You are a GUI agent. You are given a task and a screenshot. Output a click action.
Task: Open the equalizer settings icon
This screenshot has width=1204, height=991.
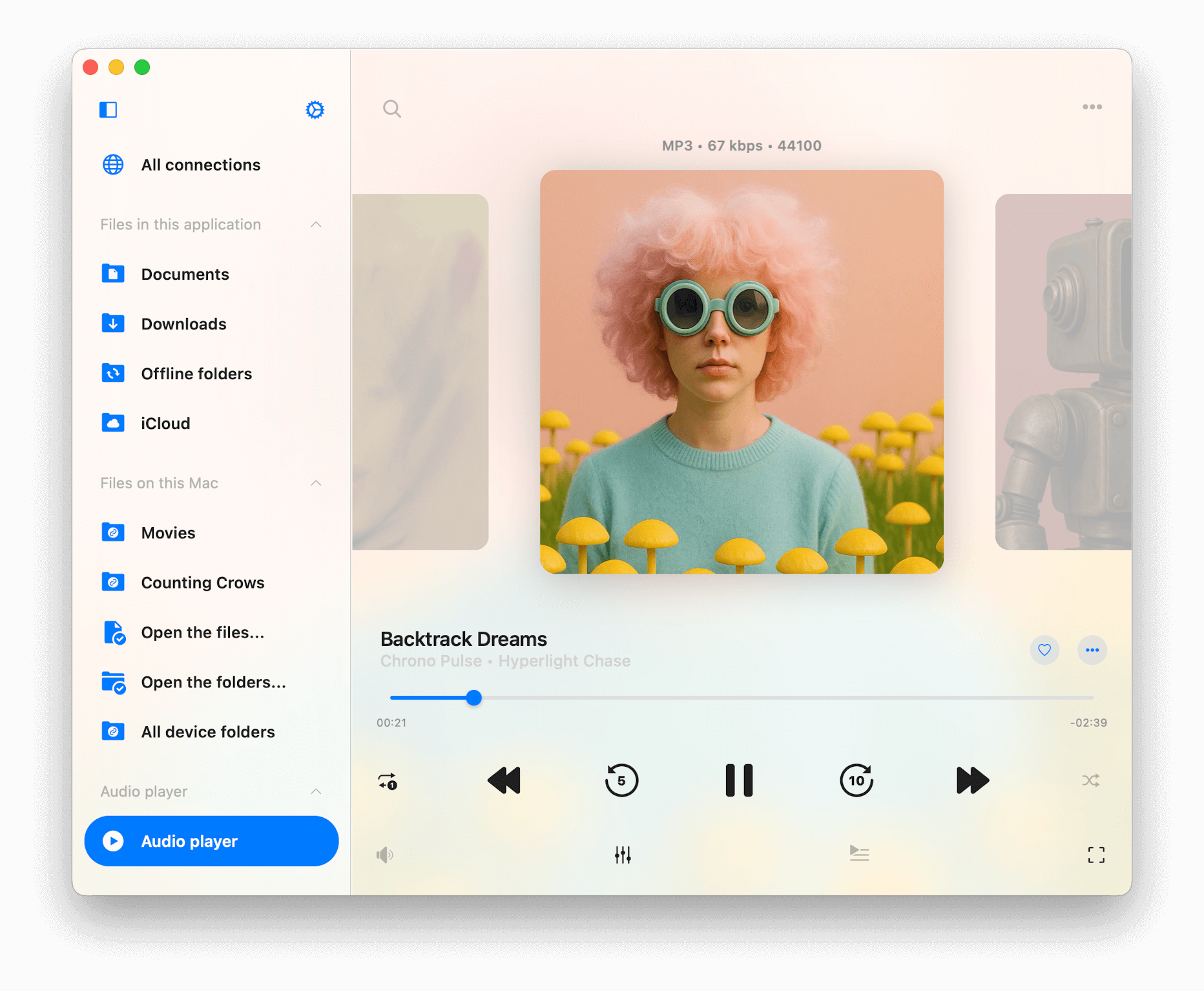[623, 855]
